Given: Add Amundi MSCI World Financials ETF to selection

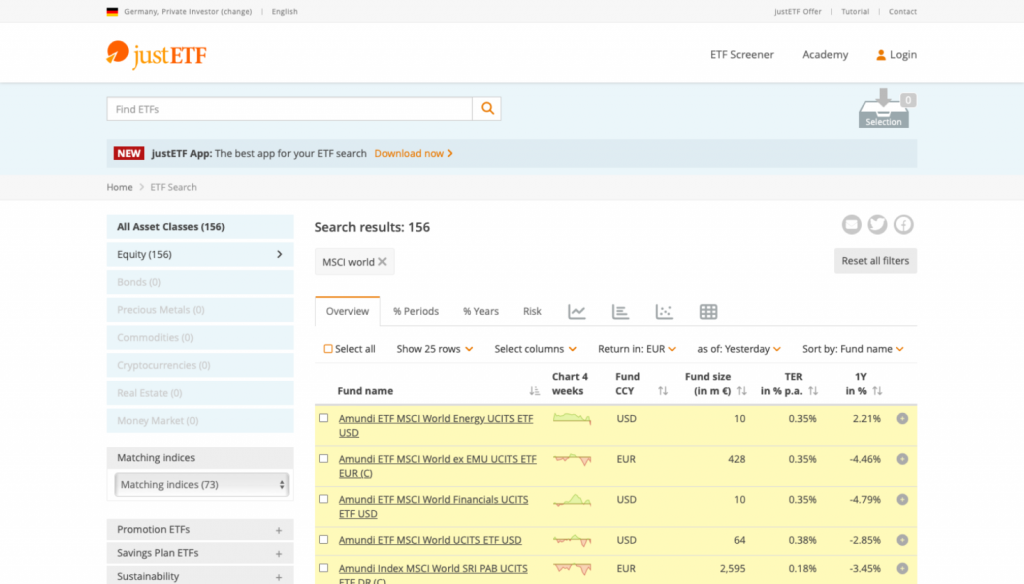Looking at the screenshot, I should (903, 500).
